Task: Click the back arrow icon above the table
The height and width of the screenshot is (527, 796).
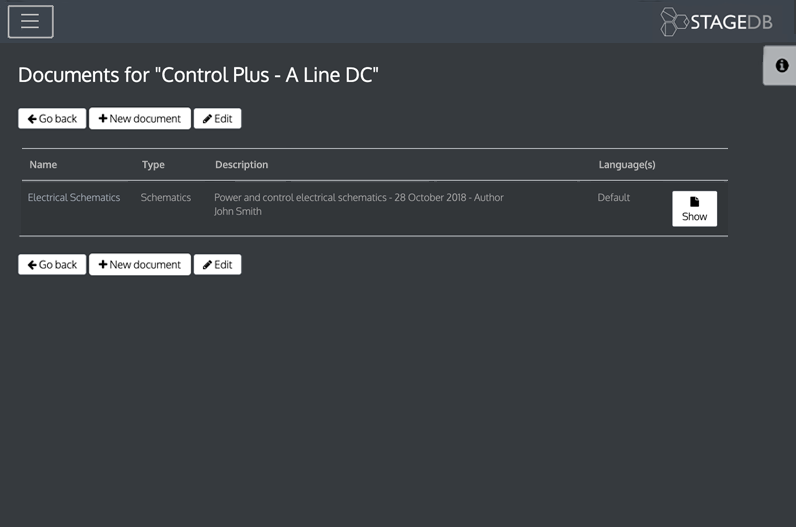Action: (32, 119)
